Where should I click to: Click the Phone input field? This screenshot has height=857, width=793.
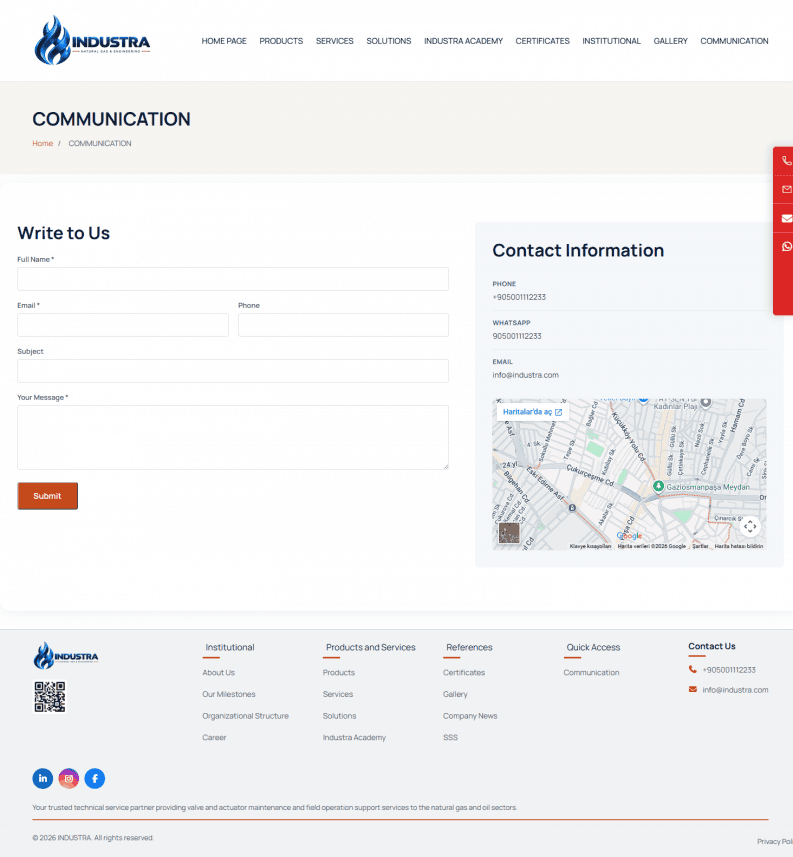343,325
